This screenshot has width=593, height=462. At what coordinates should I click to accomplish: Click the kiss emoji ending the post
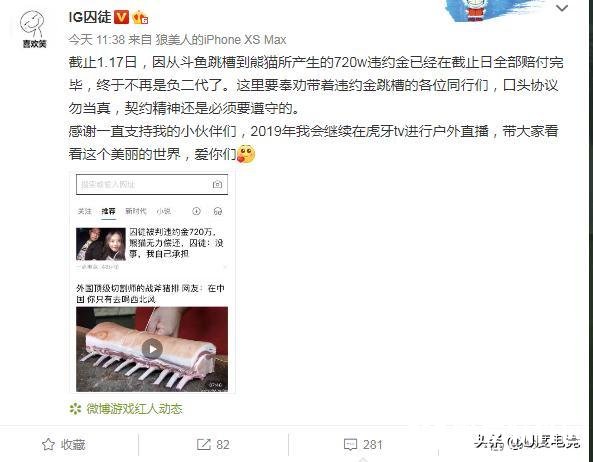pyautogui.click(x=246, y=154)
